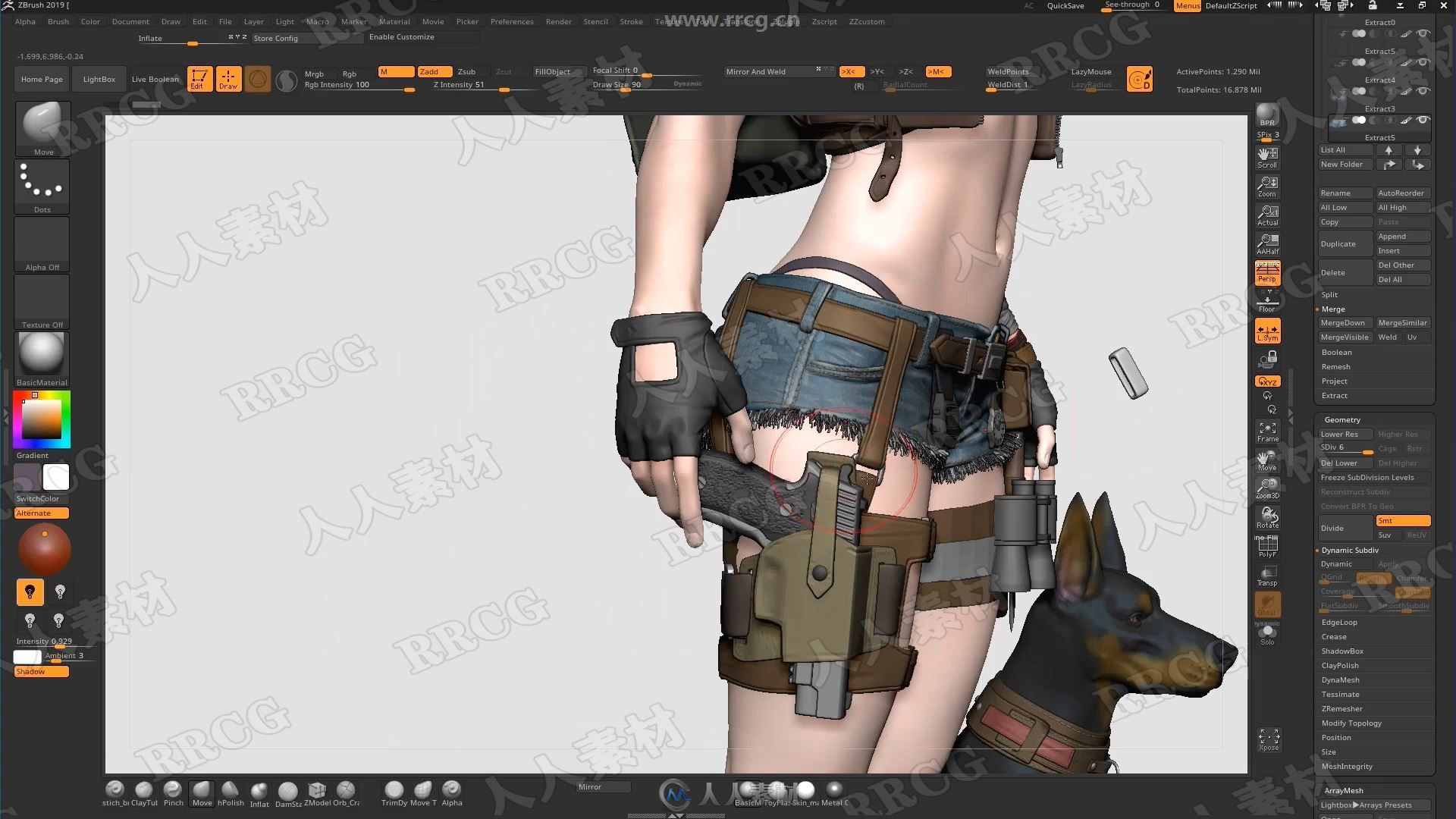
Task: Click the Zoom3D navigation icon
Action: click(x=1267, y=489)
